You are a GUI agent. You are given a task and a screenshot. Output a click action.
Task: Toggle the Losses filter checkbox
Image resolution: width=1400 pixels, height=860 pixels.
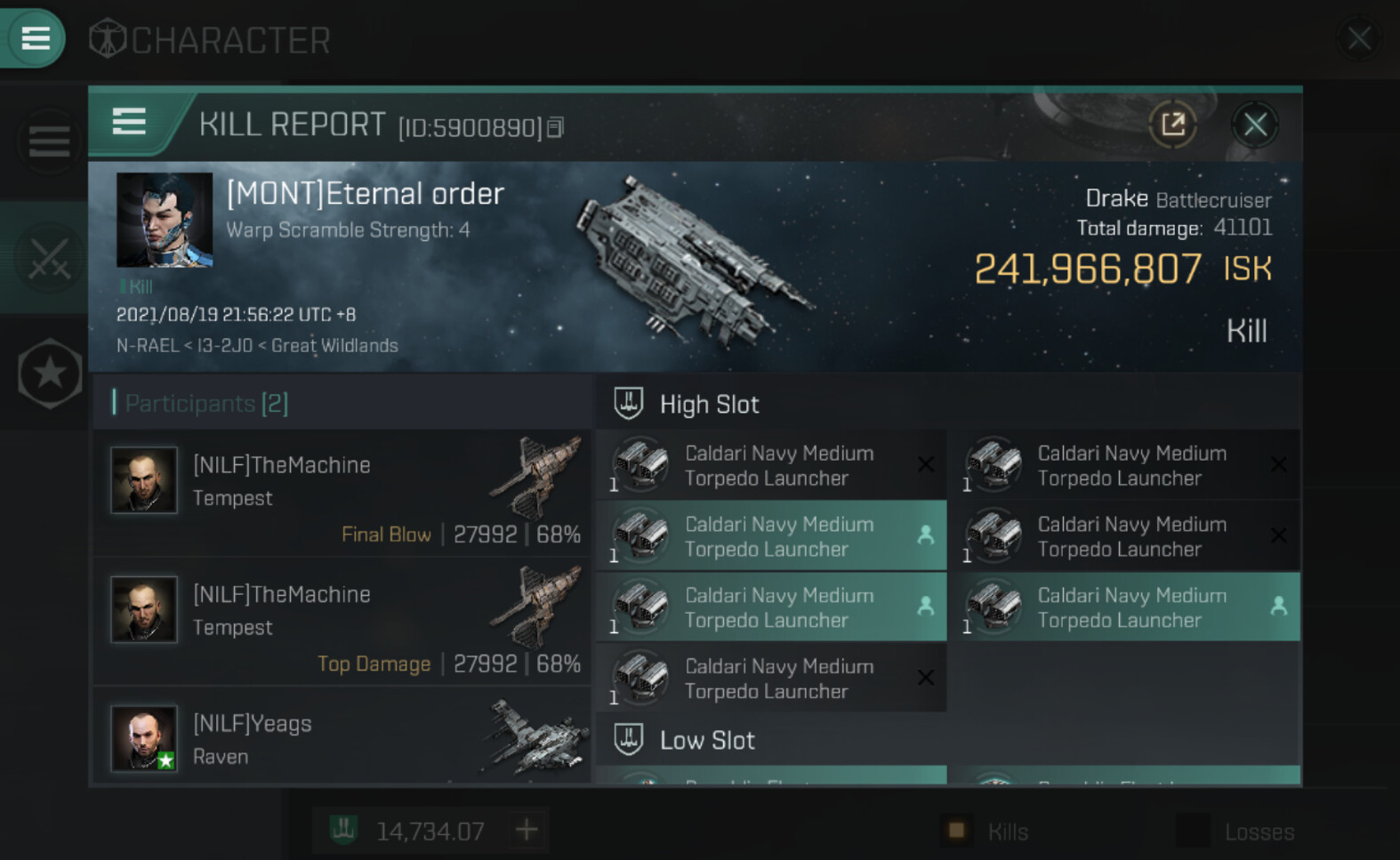(1192, 831)
